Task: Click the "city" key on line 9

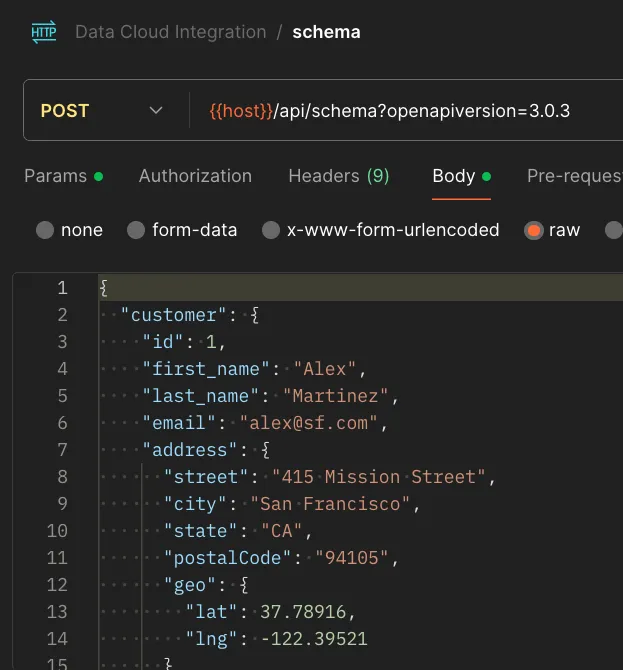Action: tap(195, 504)
